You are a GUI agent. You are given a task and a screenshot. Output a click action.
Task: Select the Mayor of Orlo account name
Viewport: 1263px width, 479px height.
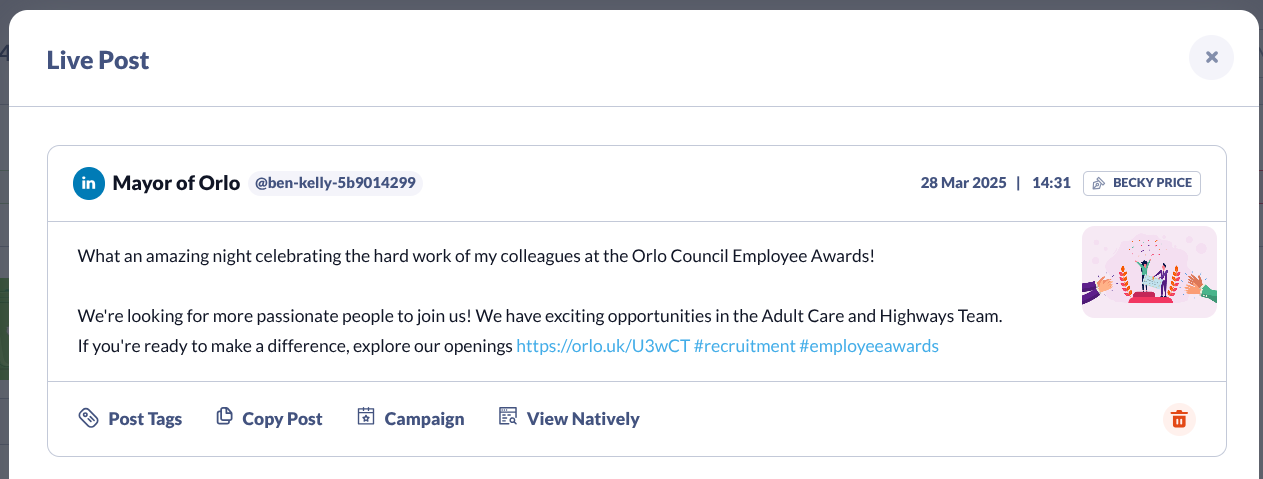(176, 183)
